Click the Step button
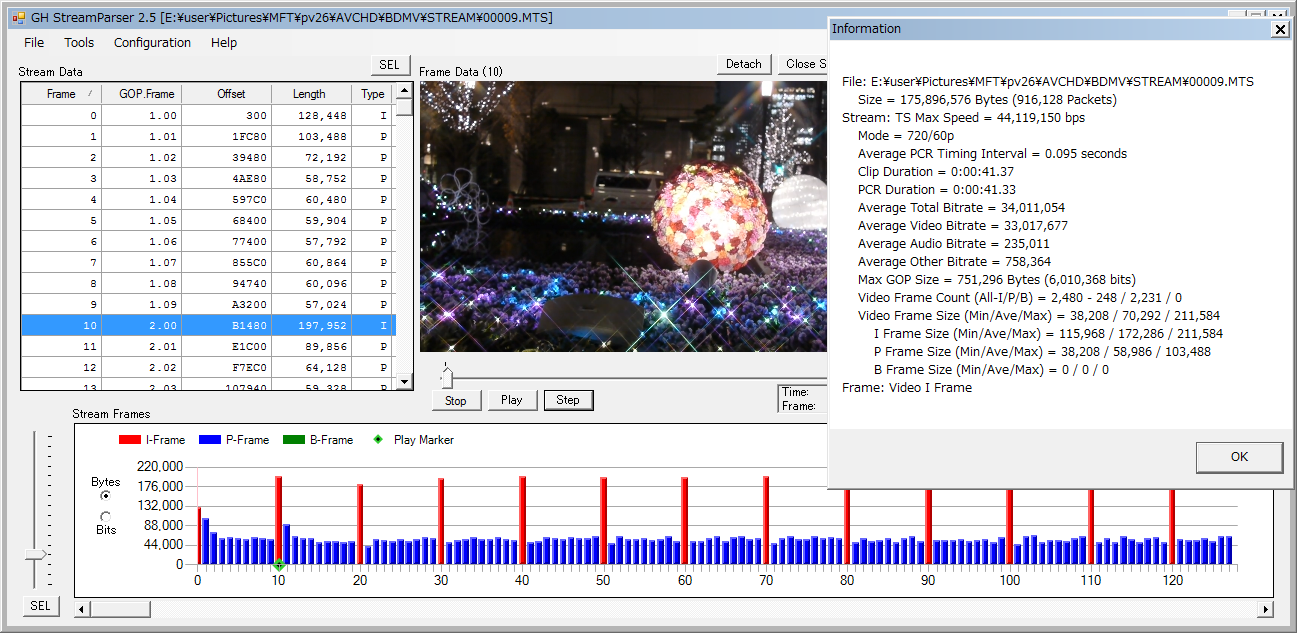This screenshot has height=633, width=1297. pos(567,400)
